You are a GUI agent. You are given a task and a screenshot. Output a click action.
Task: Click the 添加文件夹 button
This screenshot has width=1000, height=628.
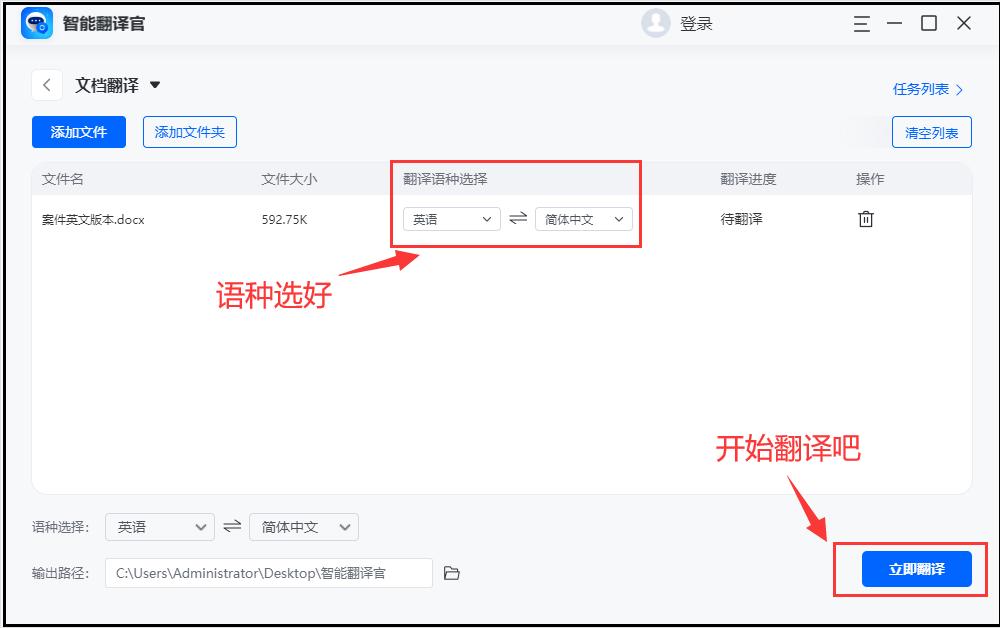pos(189,131)
